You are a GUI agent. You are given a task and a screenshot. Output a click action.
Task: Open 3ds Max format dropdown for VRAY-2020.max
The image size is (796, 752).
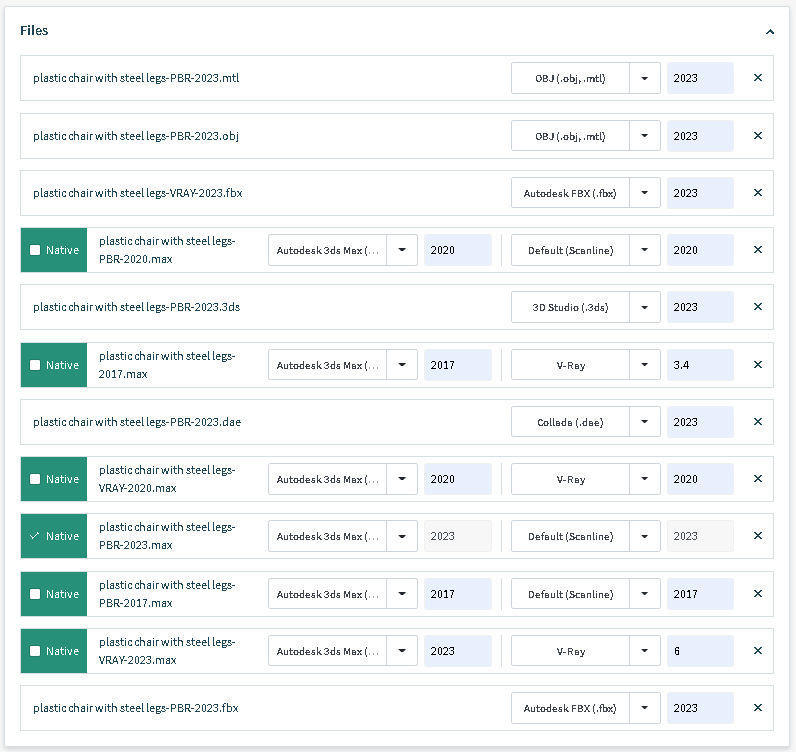pos(402,479)
